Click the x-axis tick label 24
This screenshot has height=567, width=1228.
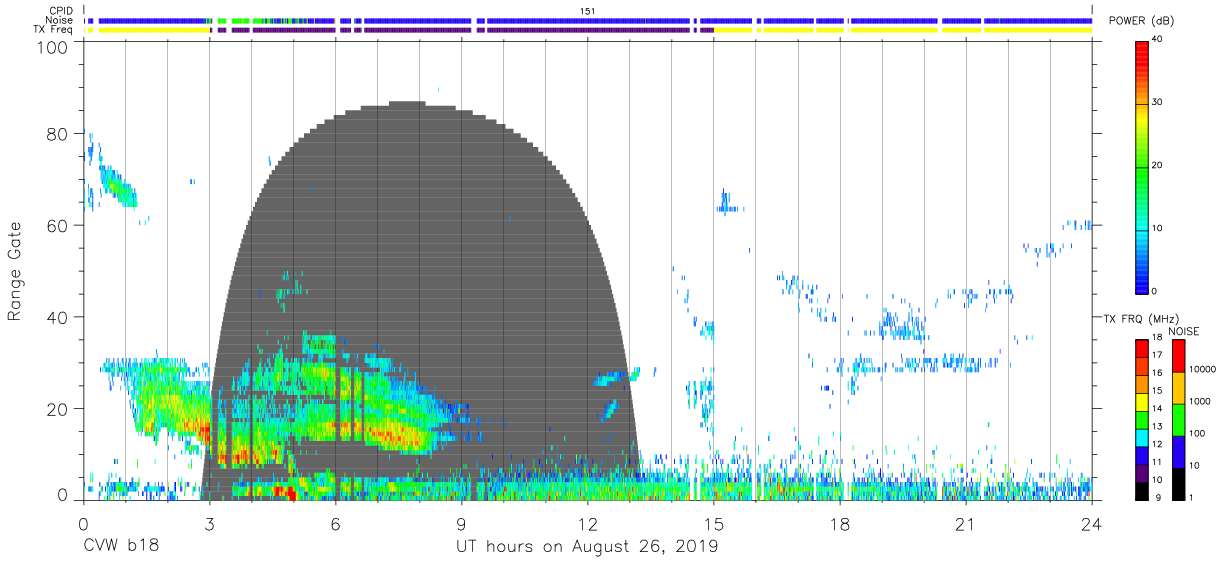(x=1092, y=524)
